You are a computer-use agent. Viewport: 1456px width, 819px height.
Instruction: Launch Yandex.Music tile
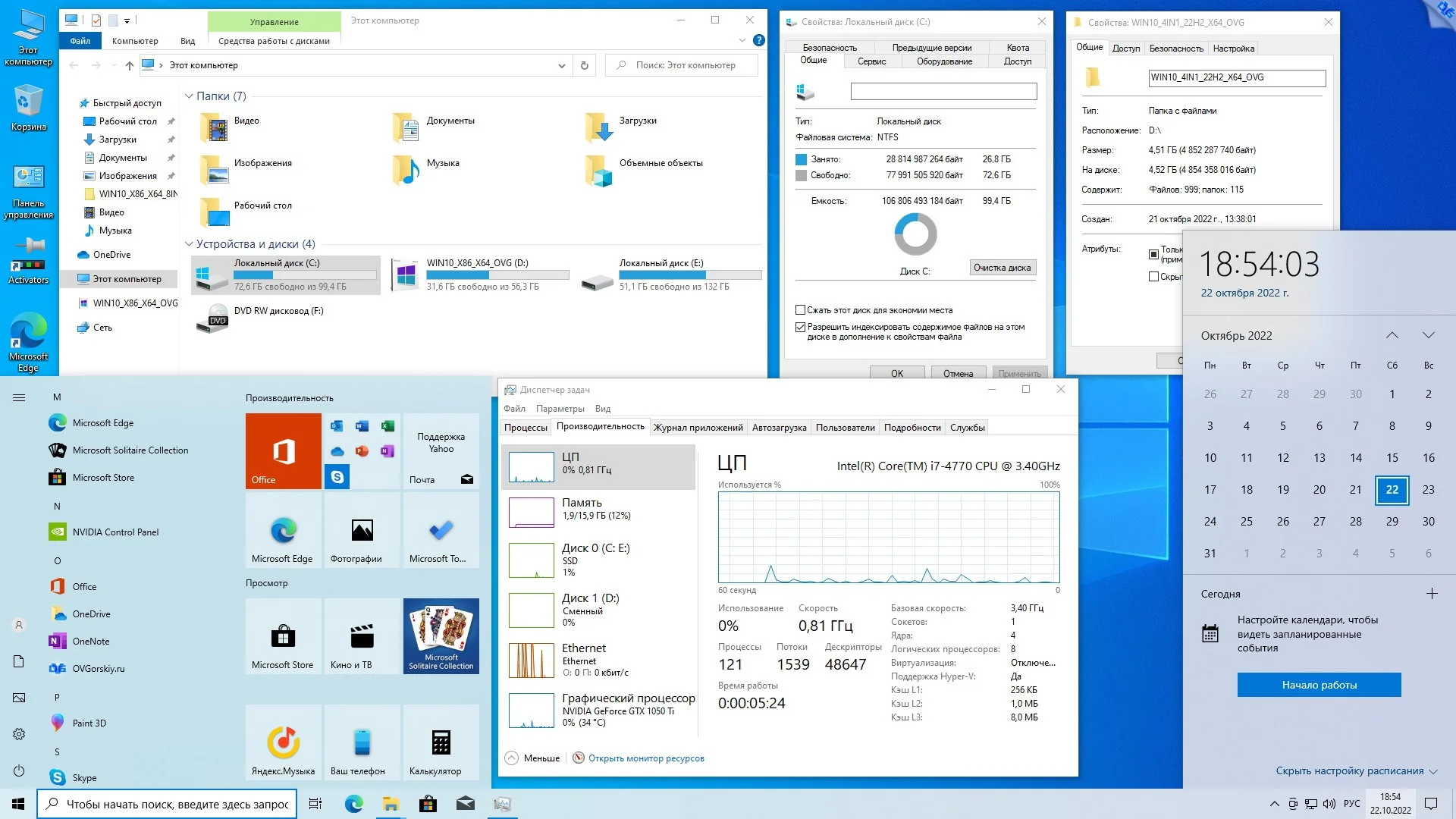tap(283, 742)
